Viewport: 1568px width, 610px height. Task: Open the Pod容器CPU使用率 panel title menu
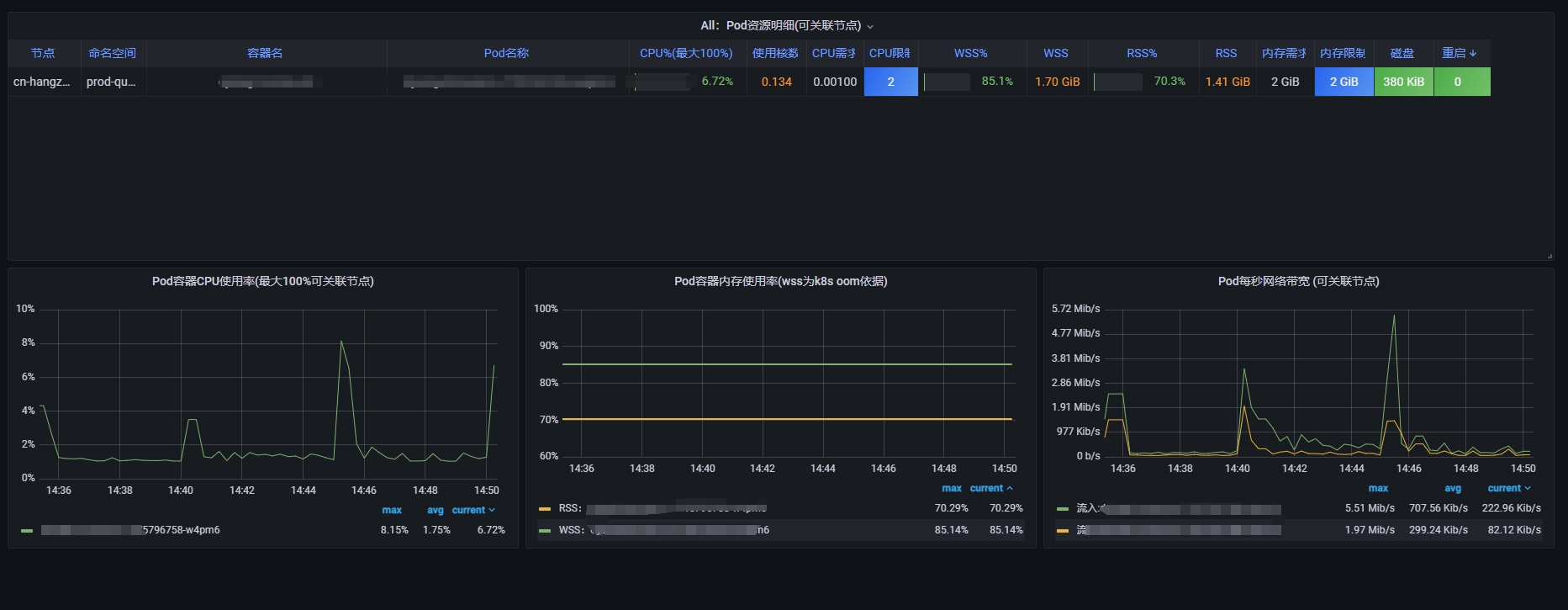pyautogui.click(x=262, y=281)
